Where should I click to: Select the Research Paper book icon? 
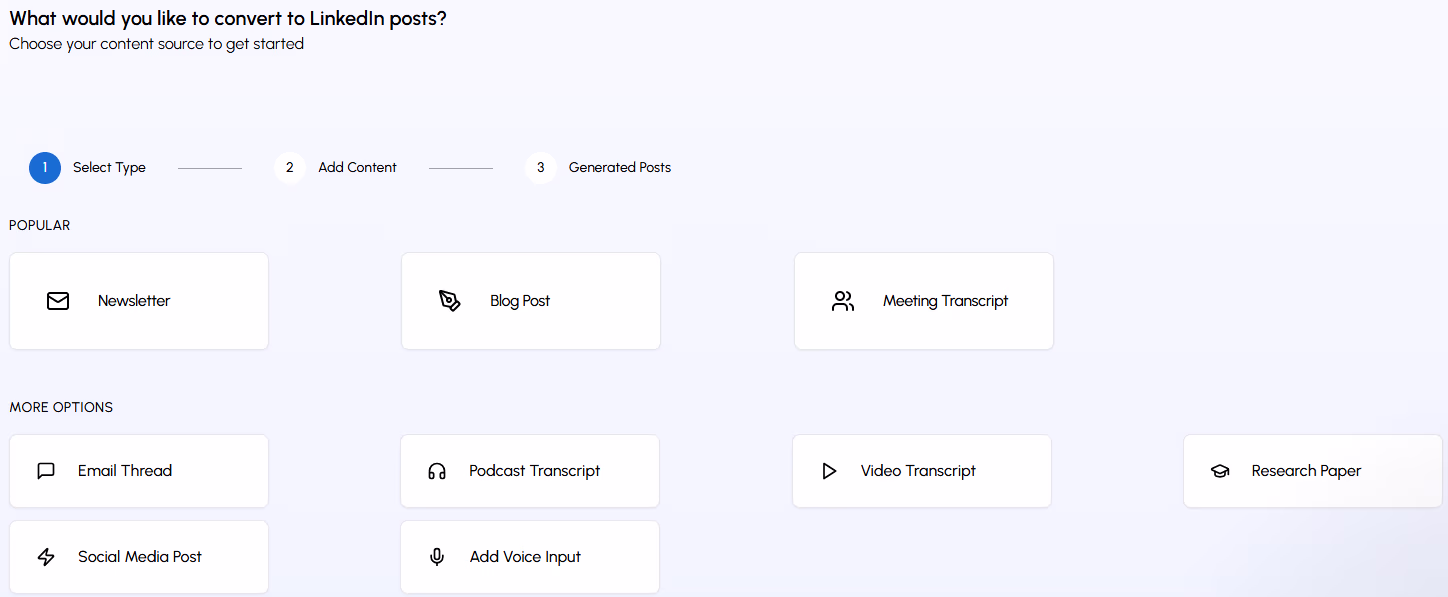pyautogui.click(x=1221, y=470)
